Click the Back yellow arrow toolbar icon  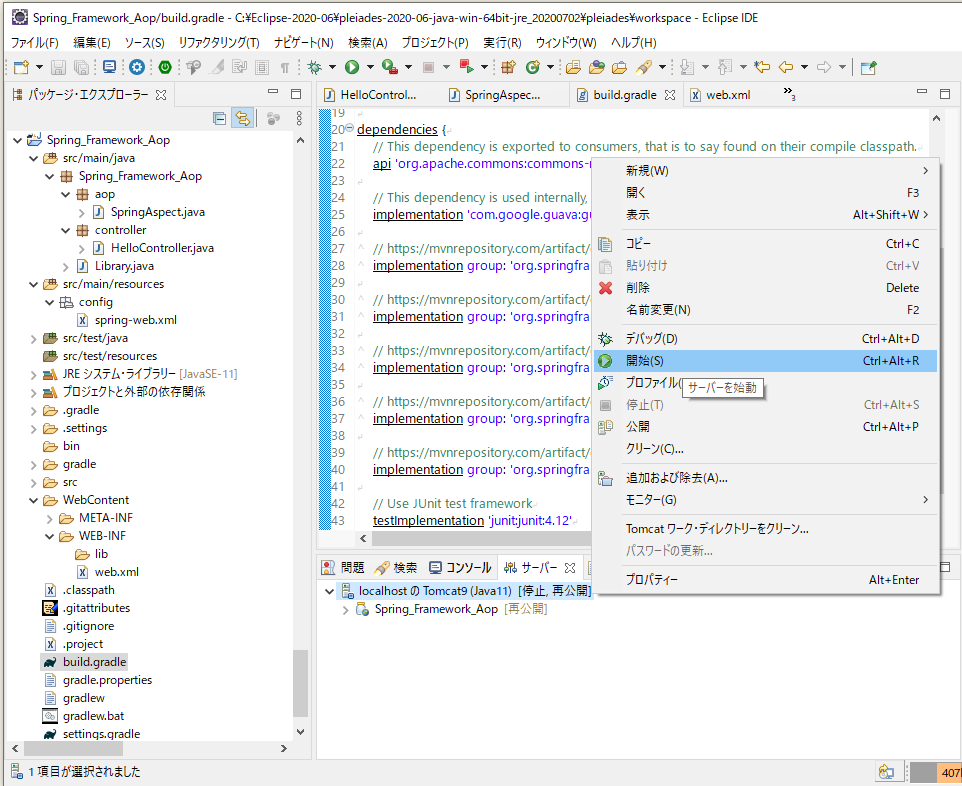pos(786,67)
